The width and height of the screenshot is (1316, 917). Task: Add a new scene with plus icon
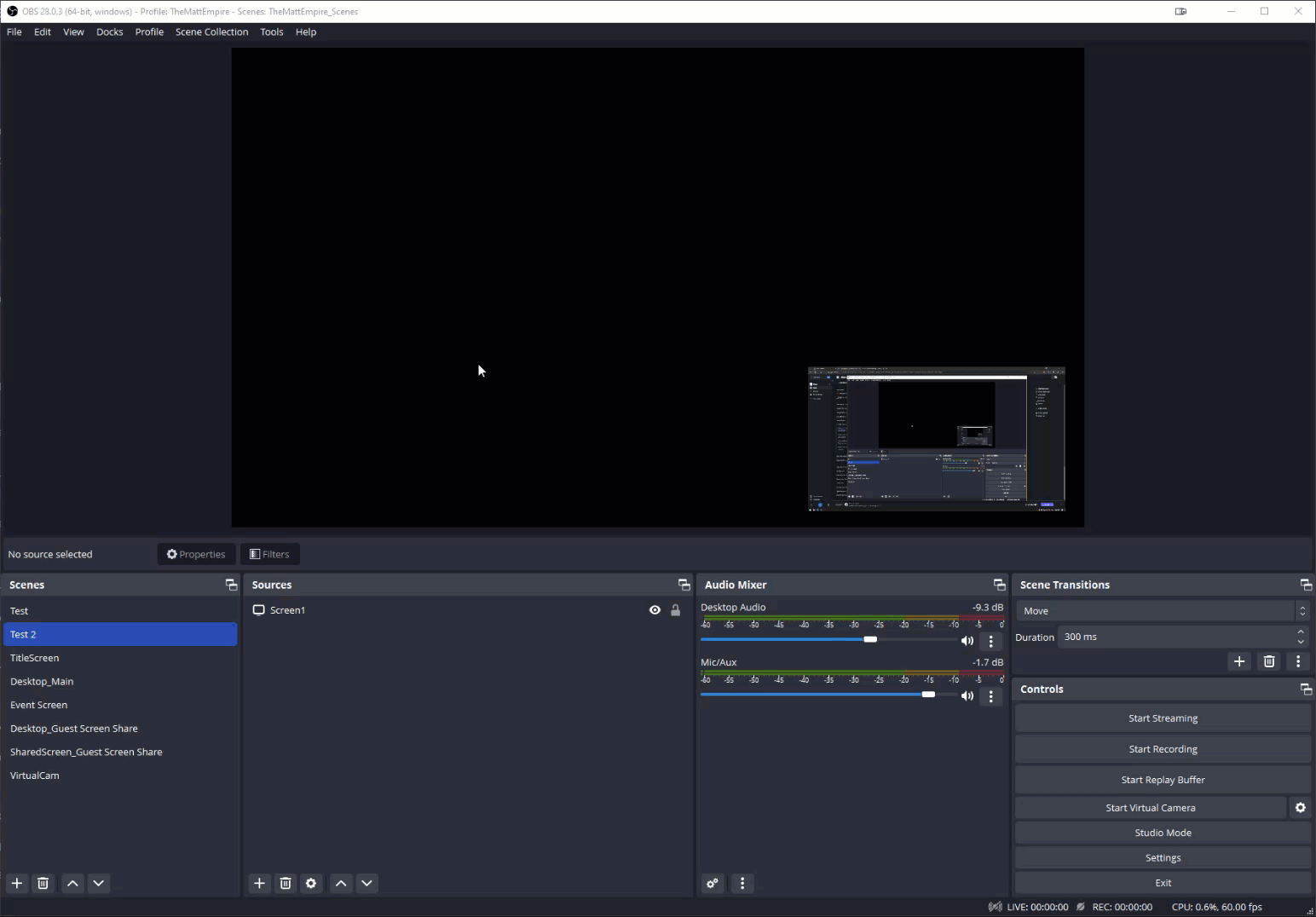[17, 883]
